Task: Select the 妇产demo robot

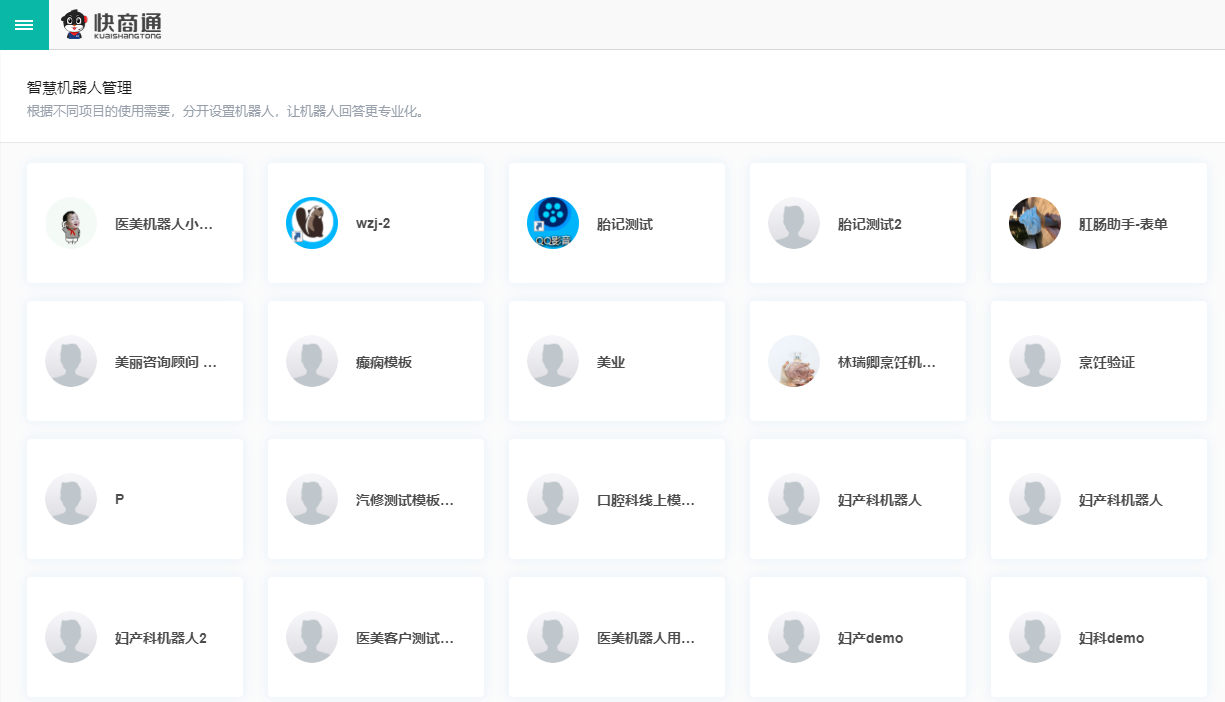Action: tap(858, 637)
